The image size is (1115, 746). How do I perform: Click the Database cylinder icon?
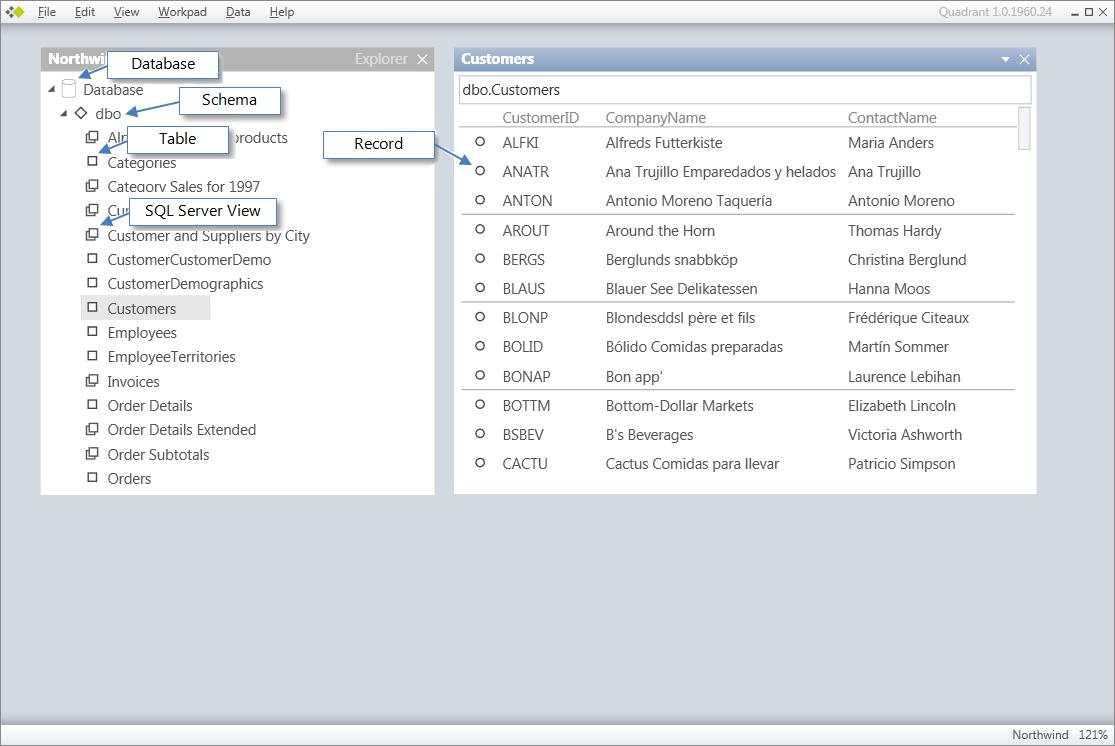click(69, 89)
